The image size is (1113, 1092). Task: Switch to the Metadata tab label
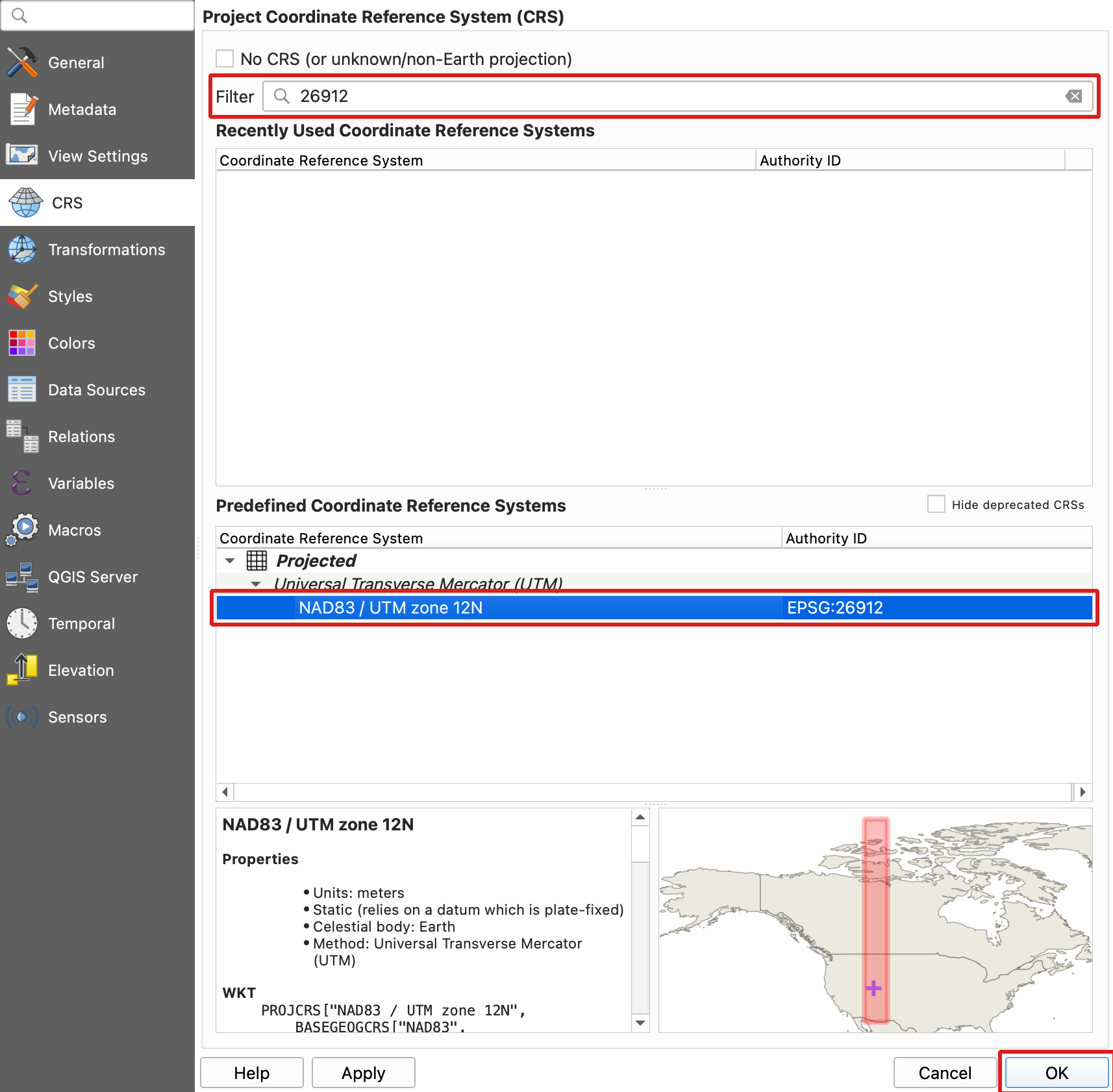point(82,109)
